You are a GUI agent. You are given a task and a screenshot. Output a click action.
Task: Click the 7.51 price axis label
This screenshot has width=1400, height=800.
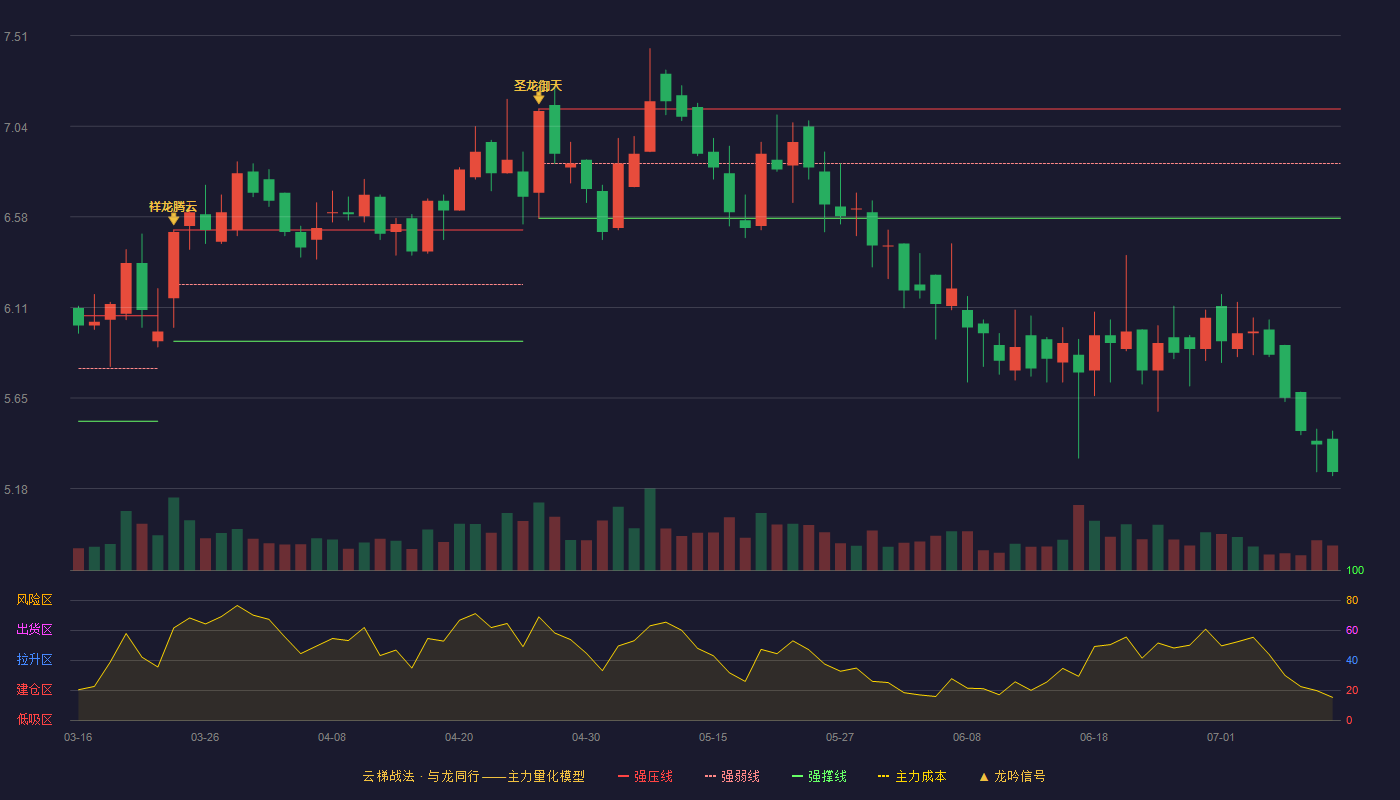[x=16, y=37]
